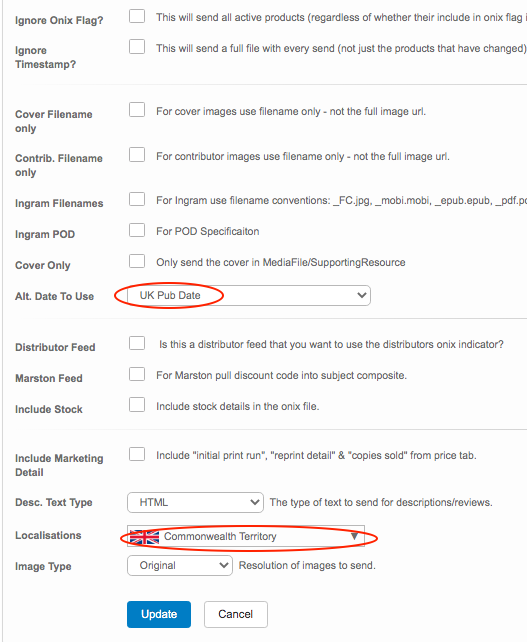Check the Ingram POD box
This screenshot has height=642, width=527.
[137, 230]
